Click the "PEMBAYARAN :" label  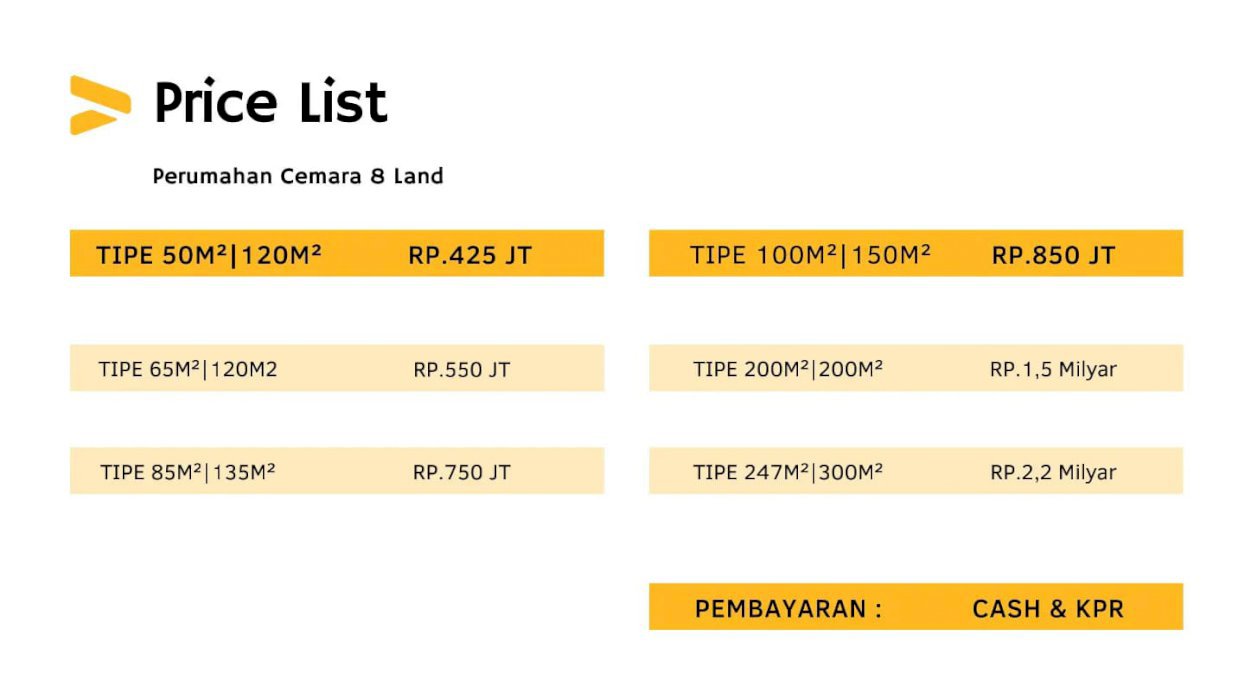click(x=788, y=609)
